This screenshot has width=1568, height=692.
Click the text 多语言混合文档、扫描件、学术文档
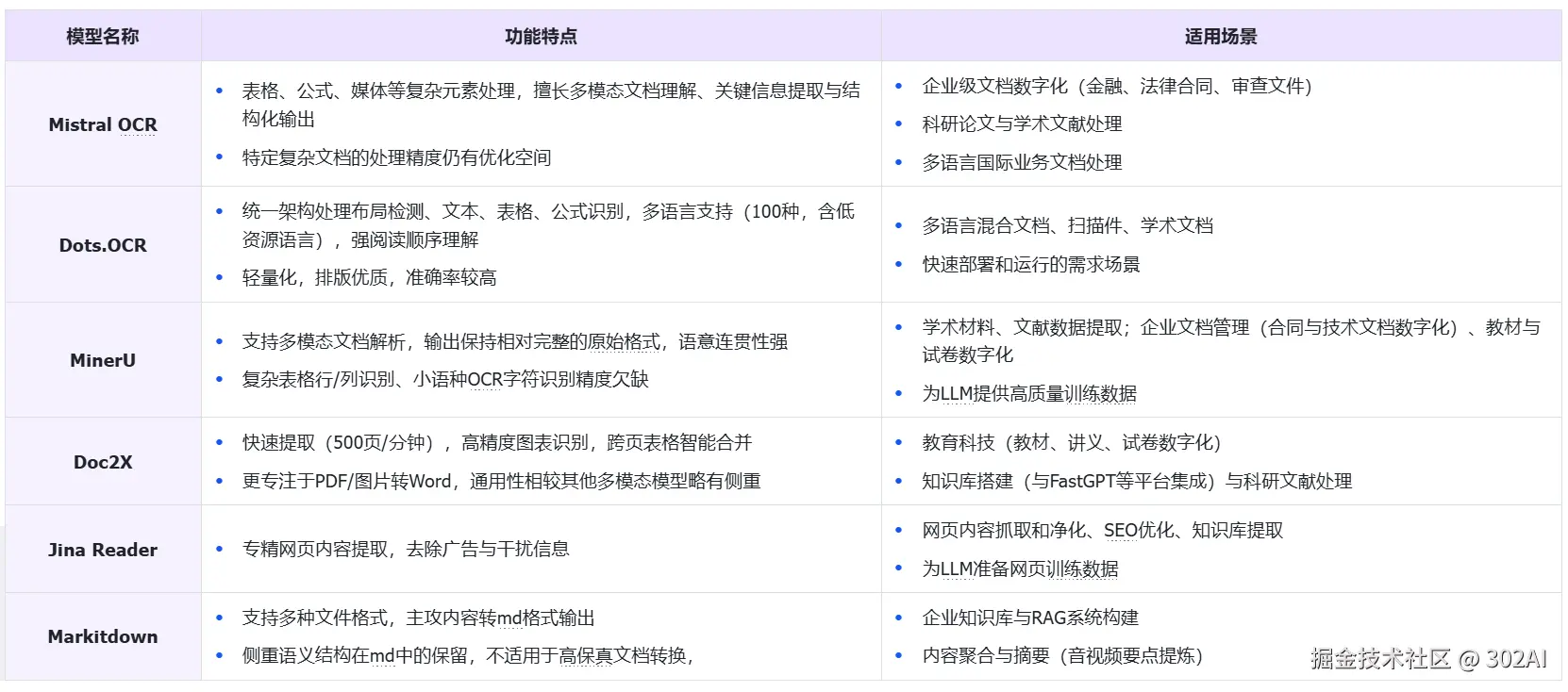(x=1067, y=225)
